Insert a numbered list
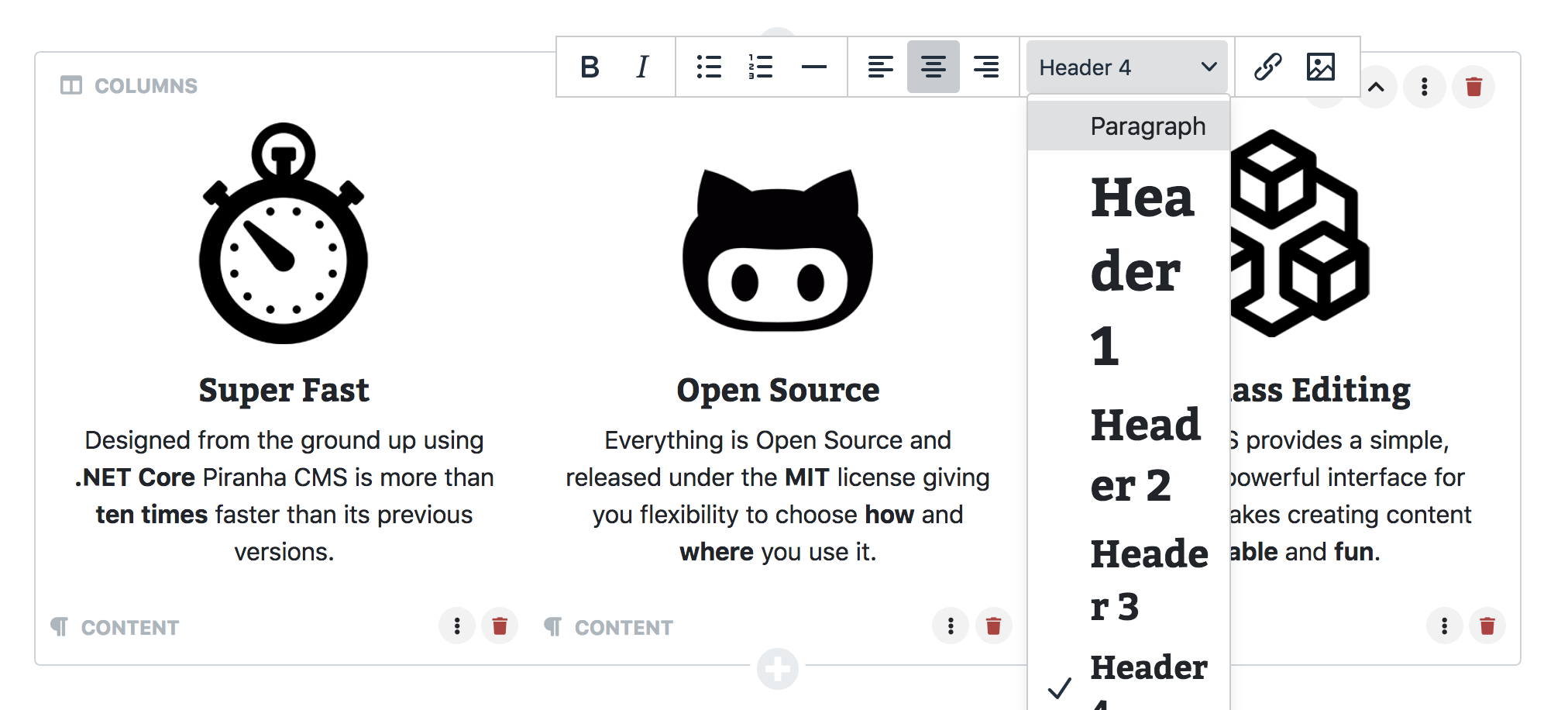The width and height of the screenshot is (1568, 710). (x=762, y=67)
